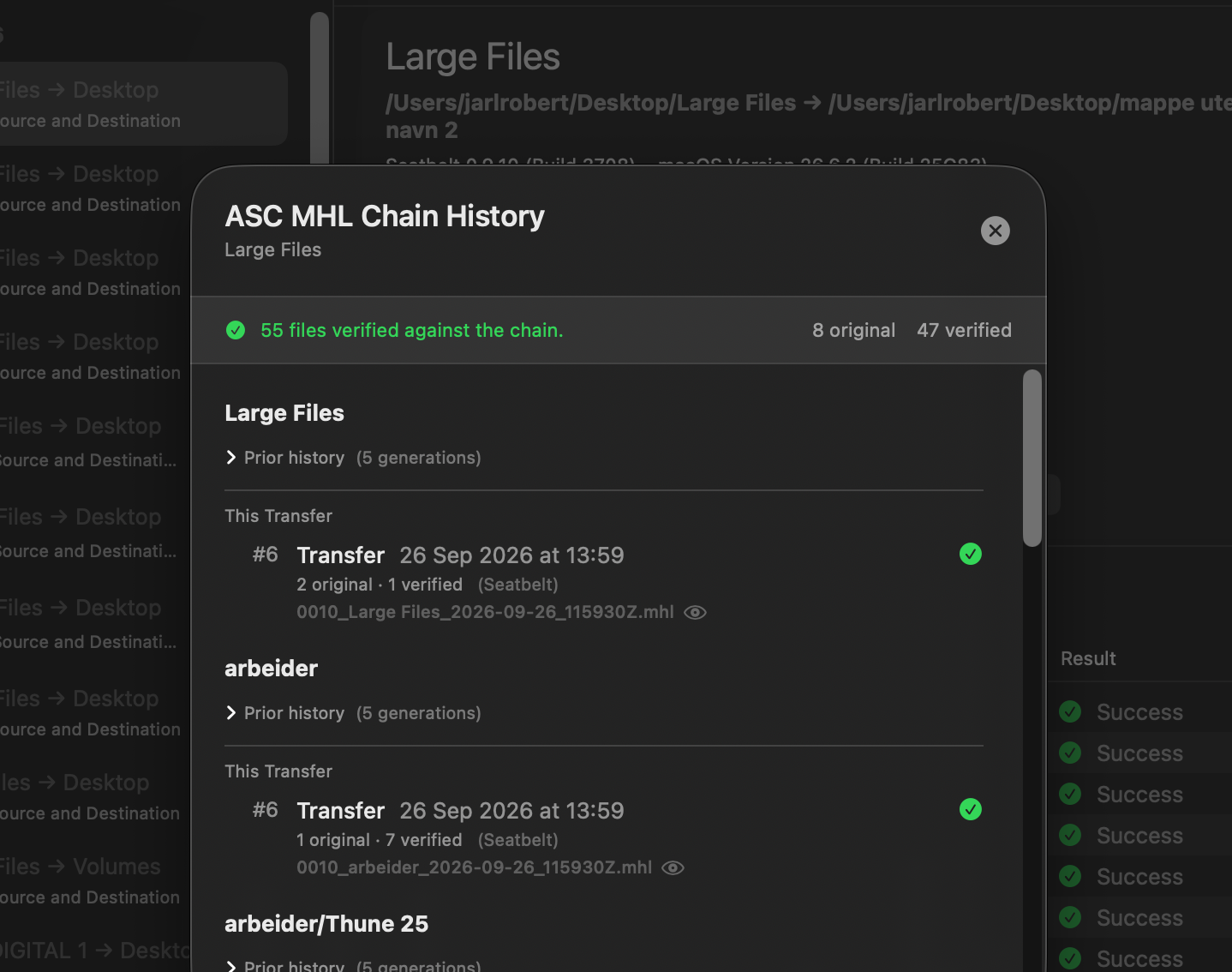This screenshot has width=1232, height=972.
Task: Click the fourth Success result checkmark icon
Action: (1070, 835)
